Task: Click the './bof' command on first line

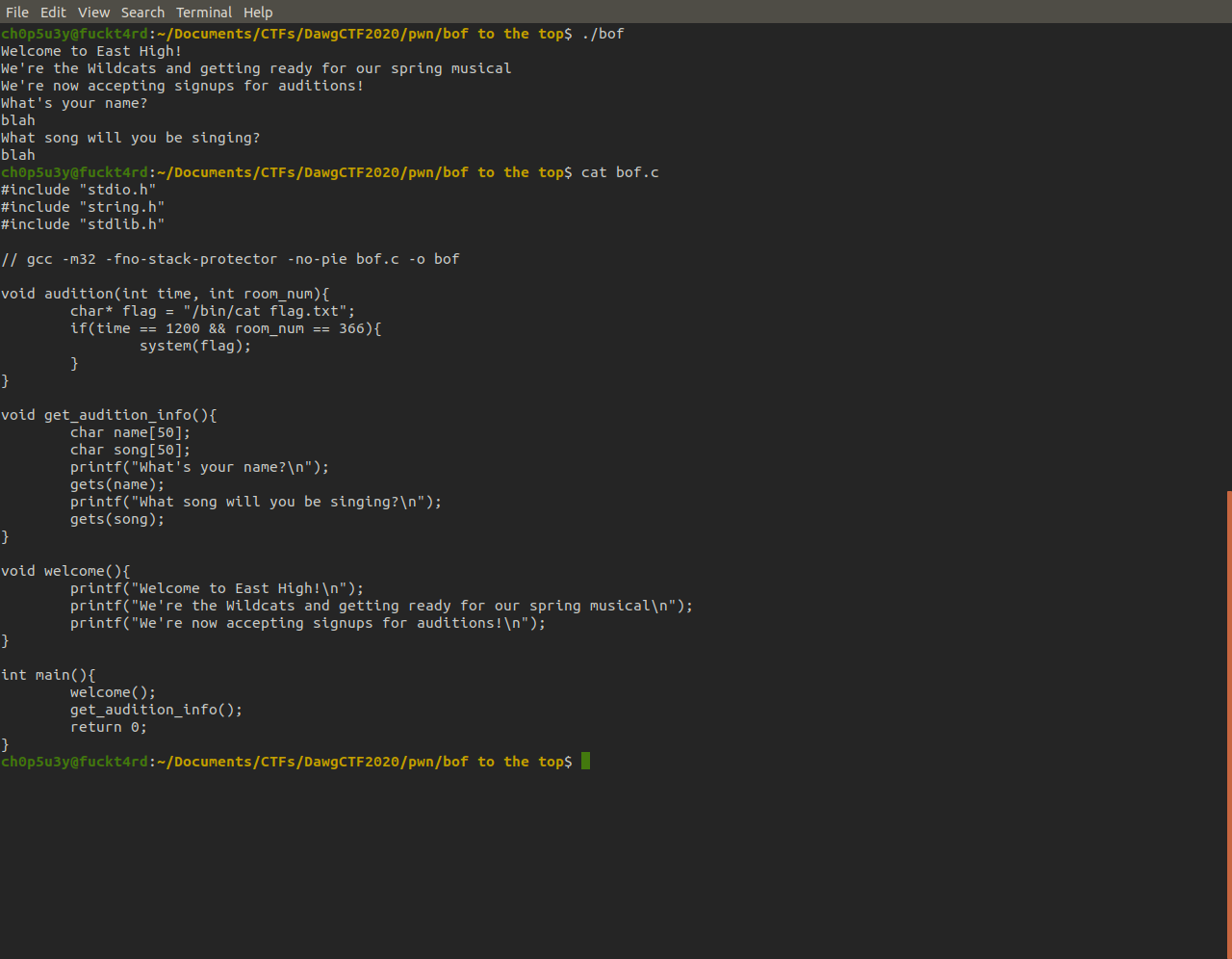Action: [603, 34]
